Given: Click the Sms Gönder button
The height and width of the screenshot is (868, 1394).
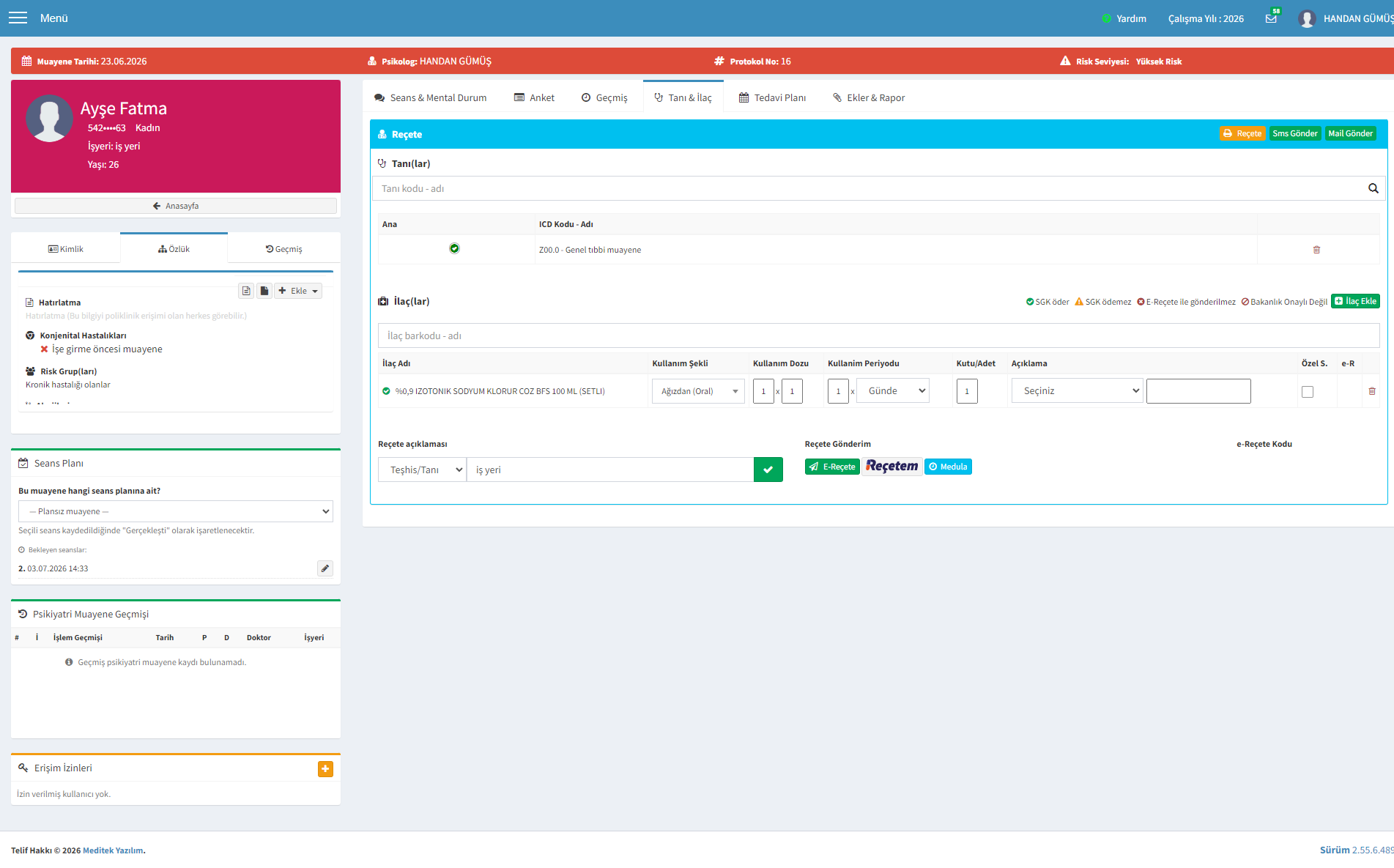Looking at the screenshot, I should [1294, 133].
